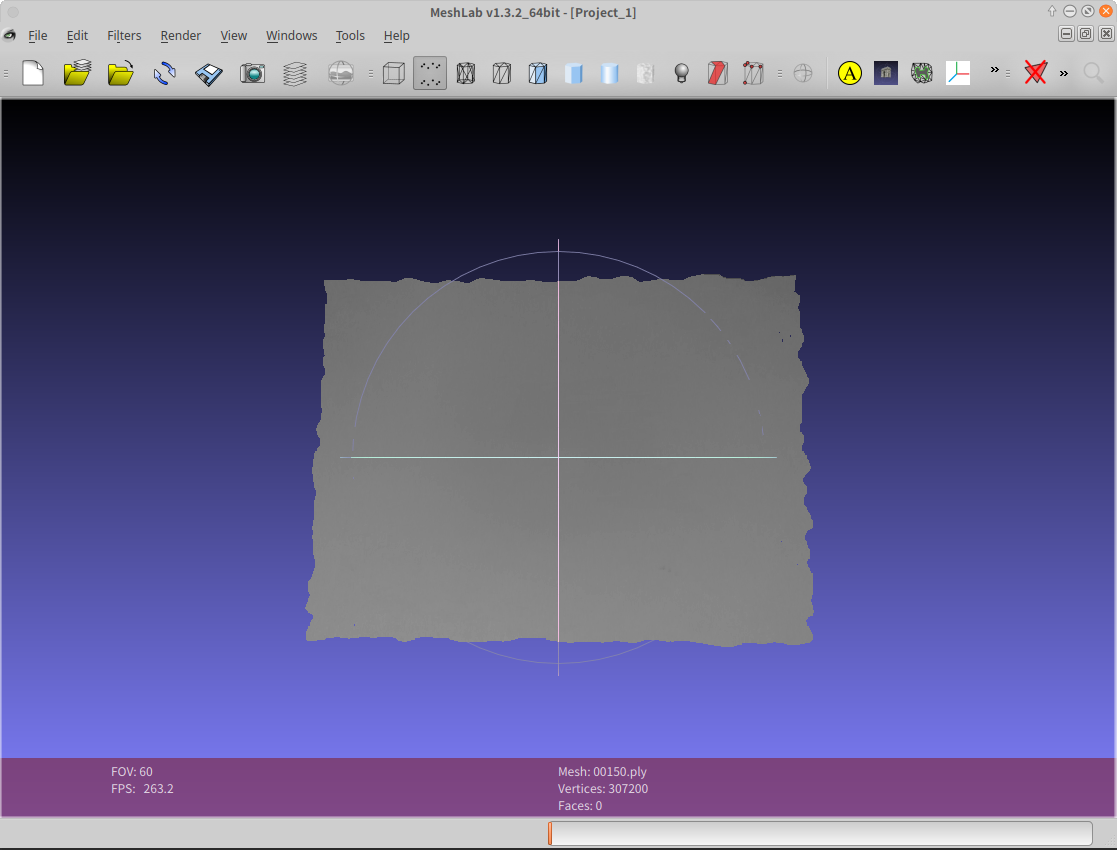Screen dimensions: 1117x850
Task: Switch to smooth shading render mode
Action: pos(610,73)
